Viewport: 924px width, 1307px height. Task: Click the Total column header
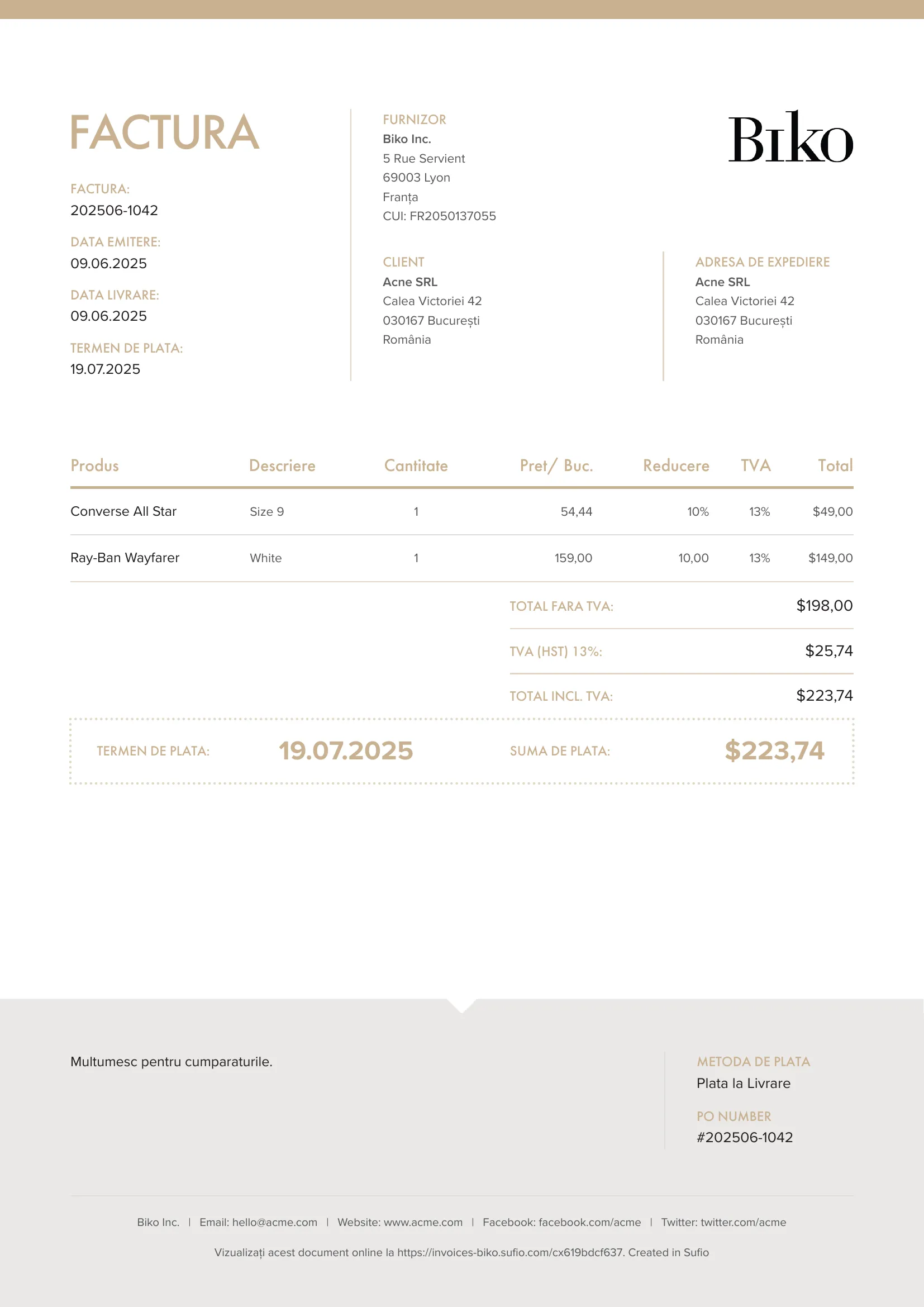pyautogui.click(x=835, y=465)
